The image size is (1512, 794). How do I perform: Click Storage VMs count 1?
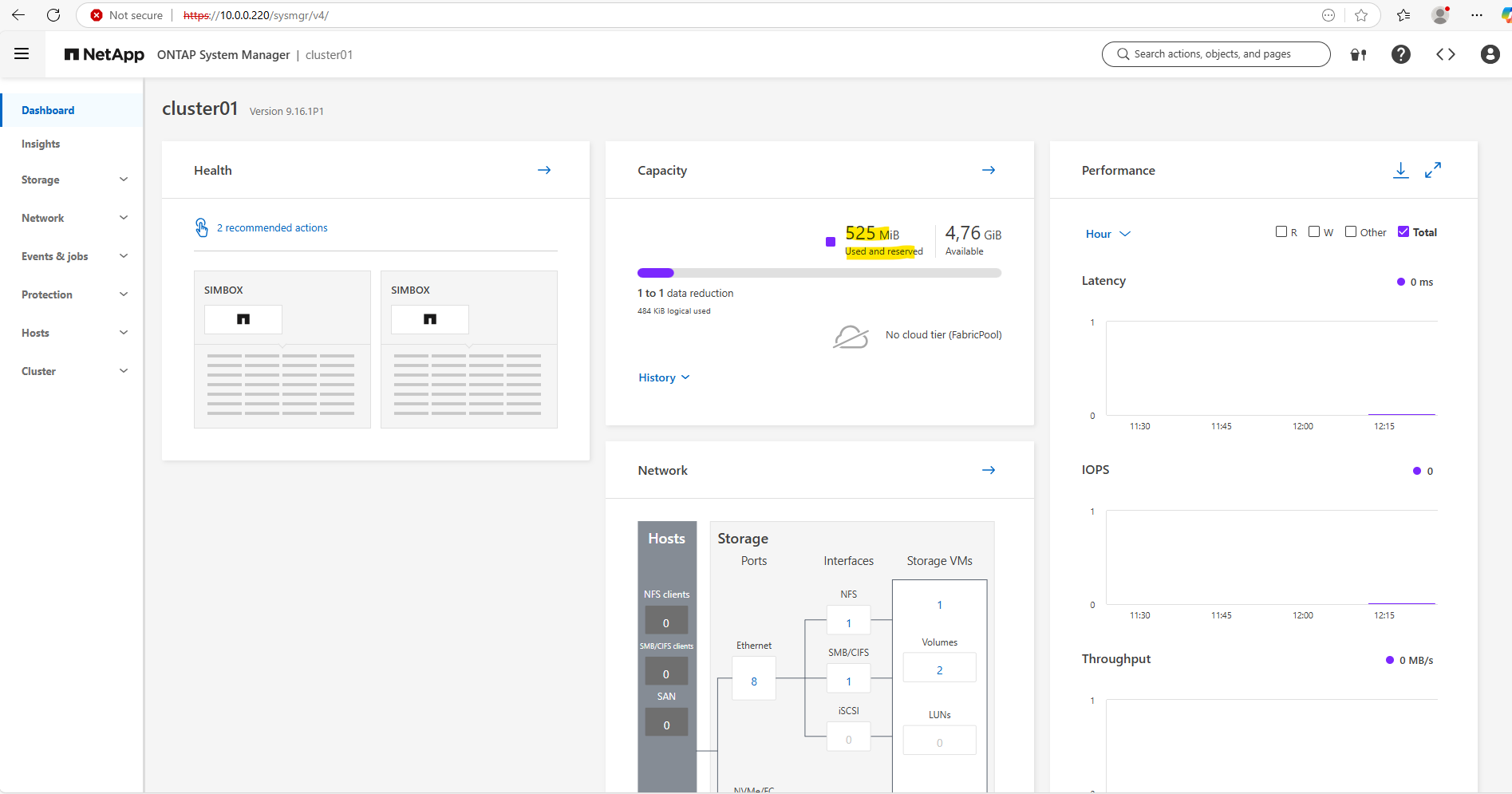(x=939, y=604)
